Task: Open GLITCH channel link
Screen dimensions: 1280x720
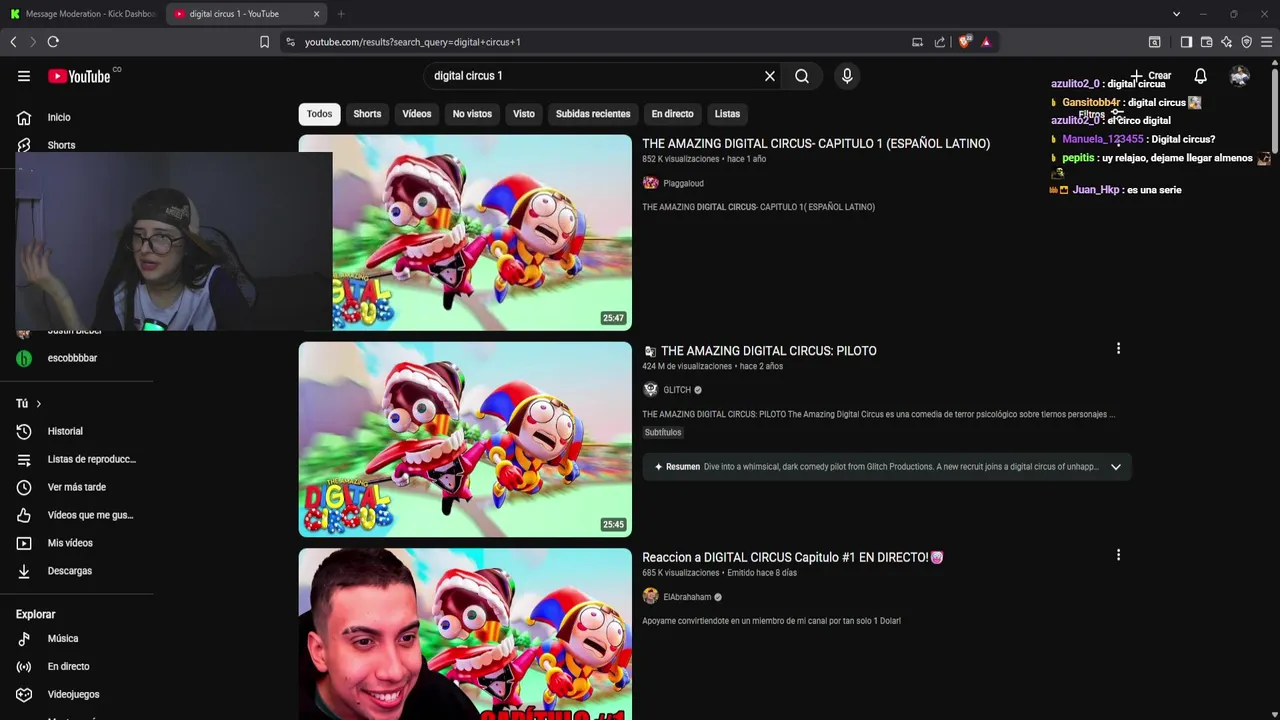Action: click(677, 390)
